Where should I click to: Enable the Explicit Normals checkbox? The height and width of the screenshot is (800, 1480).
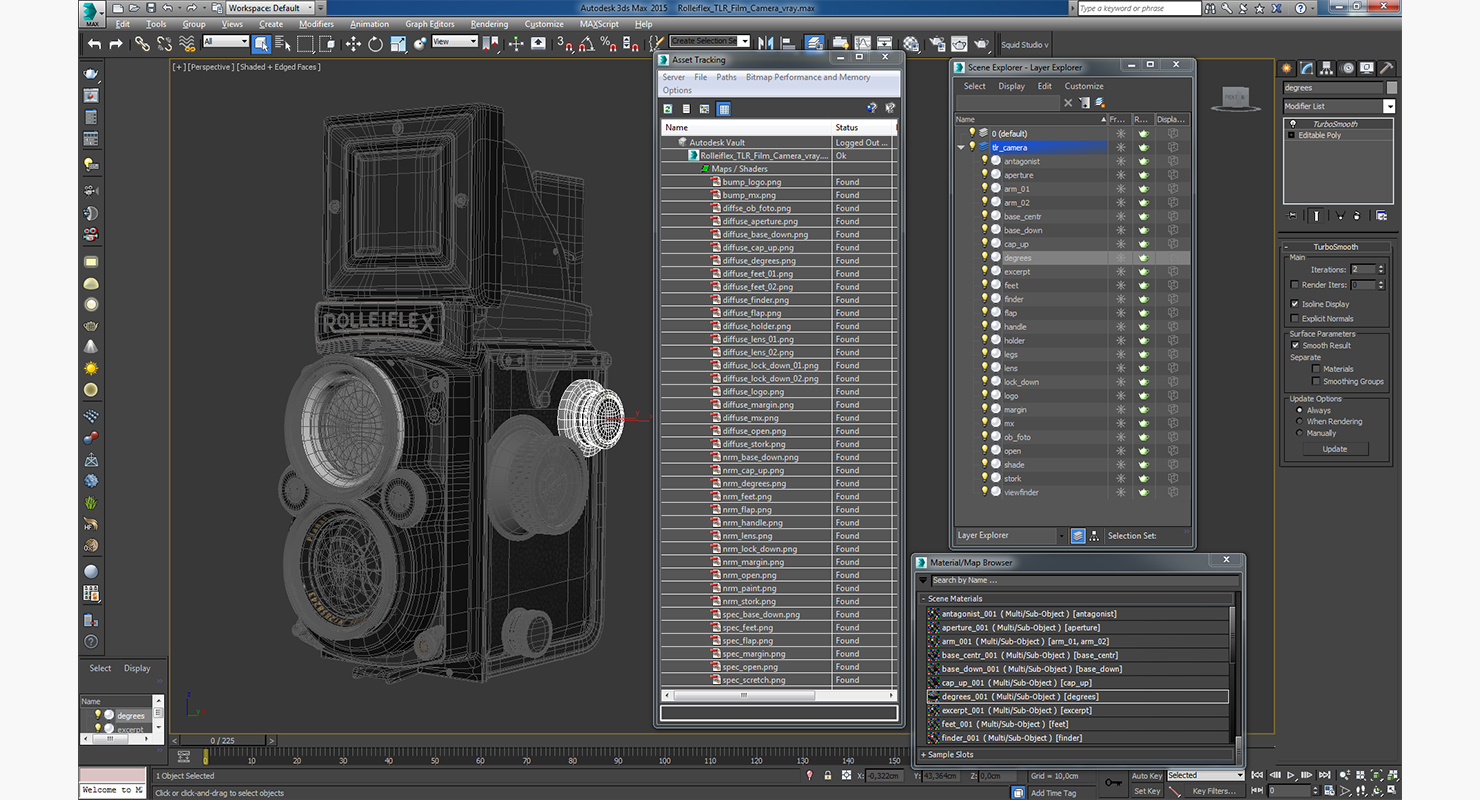[x=1295, y=318]
